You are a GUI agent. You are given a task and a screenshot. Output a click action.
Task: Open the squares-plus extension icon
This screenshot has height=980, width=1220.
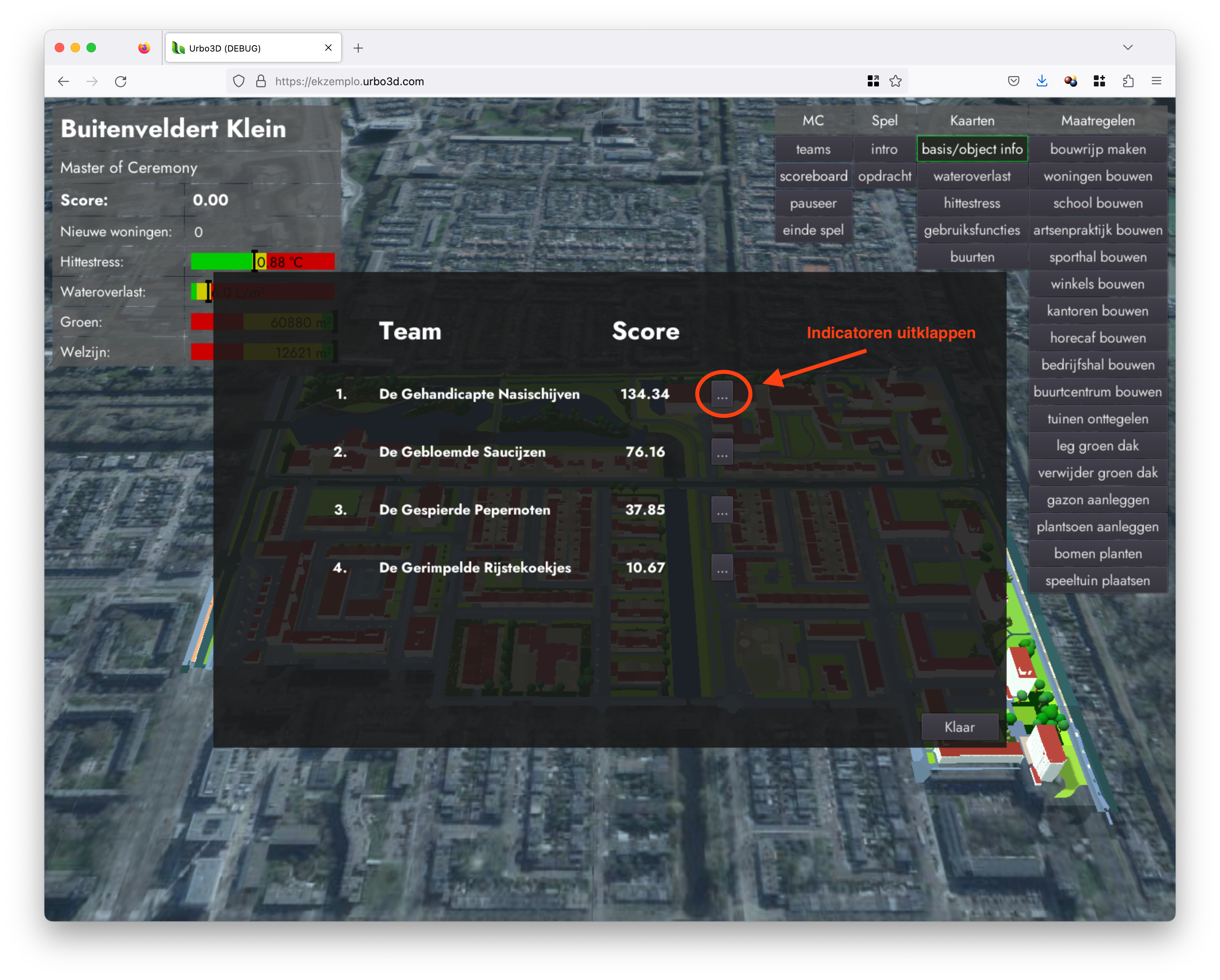coord(1099,81)
